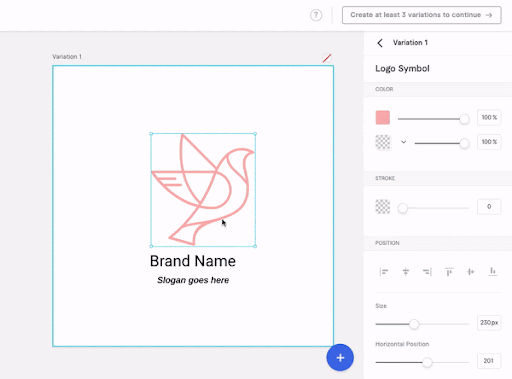512x379 pixels.
Task: Click the Size slider handle
Action: [x=414, y=324]
